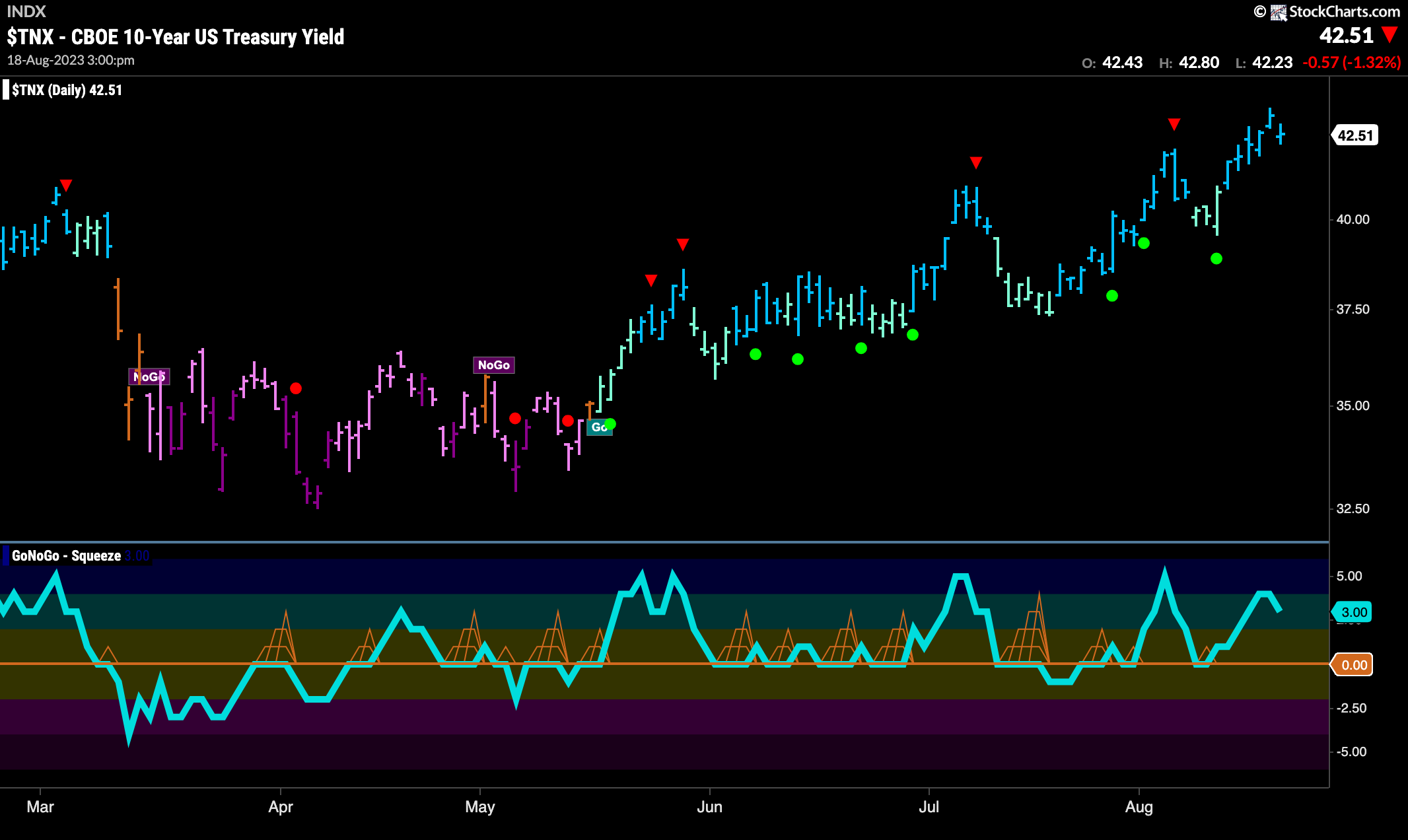Screen dimensions: 1408x840
Task: Click the Open value 42.43
Action: (x=1122, y=63)
